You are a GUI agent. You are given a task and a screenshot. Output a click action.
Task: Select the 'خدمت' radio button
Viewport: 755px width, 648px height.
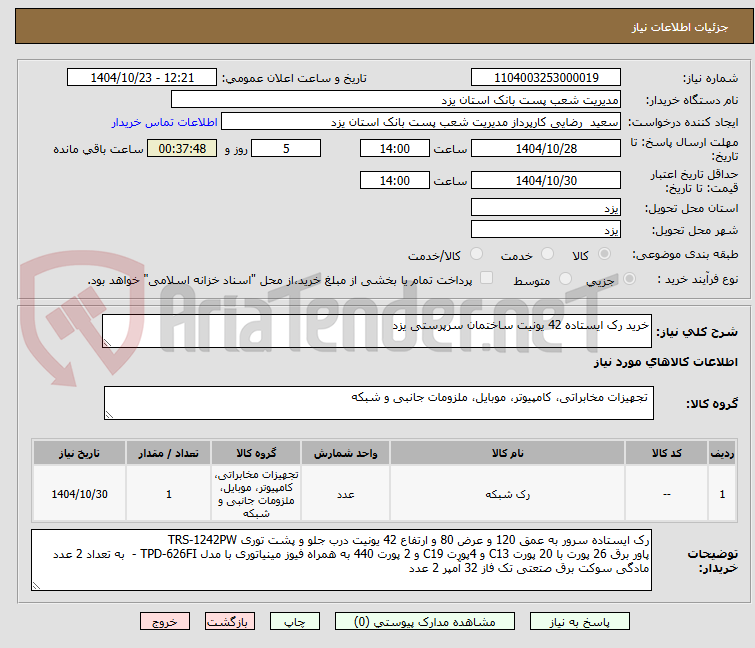(547, 254)
